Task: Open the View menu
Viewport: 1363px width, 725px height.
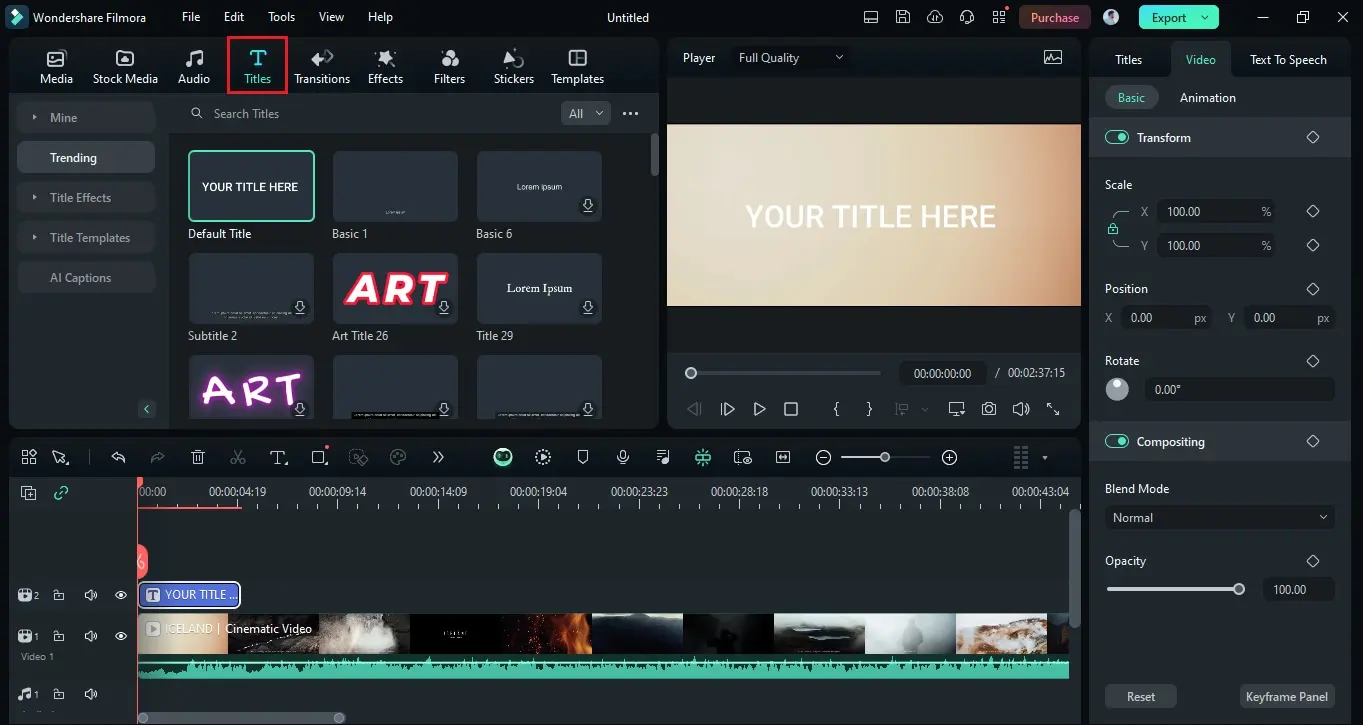Action: (331, 17)
